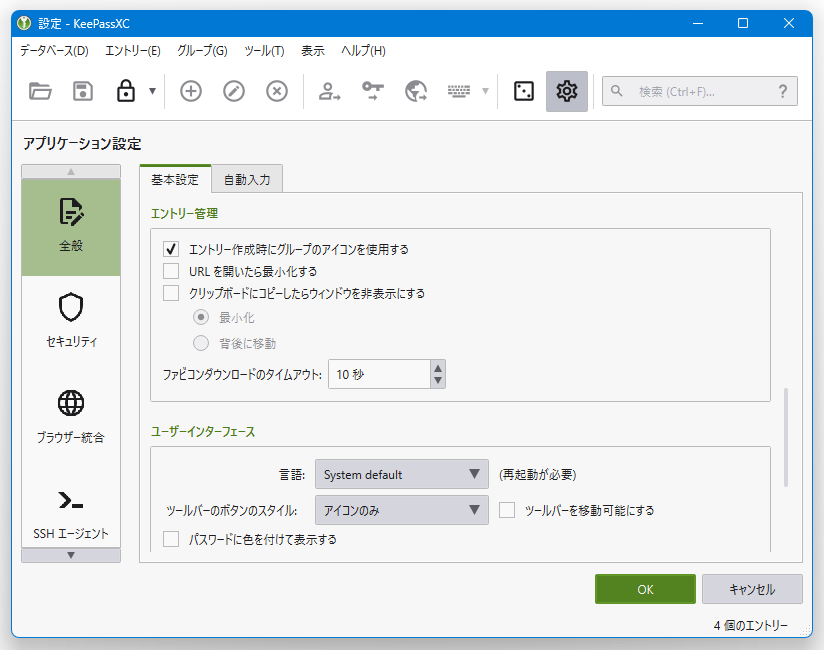Select the SSH エージェント category
This screenshot has height=650, width=824.
click(x=71, y=512)
